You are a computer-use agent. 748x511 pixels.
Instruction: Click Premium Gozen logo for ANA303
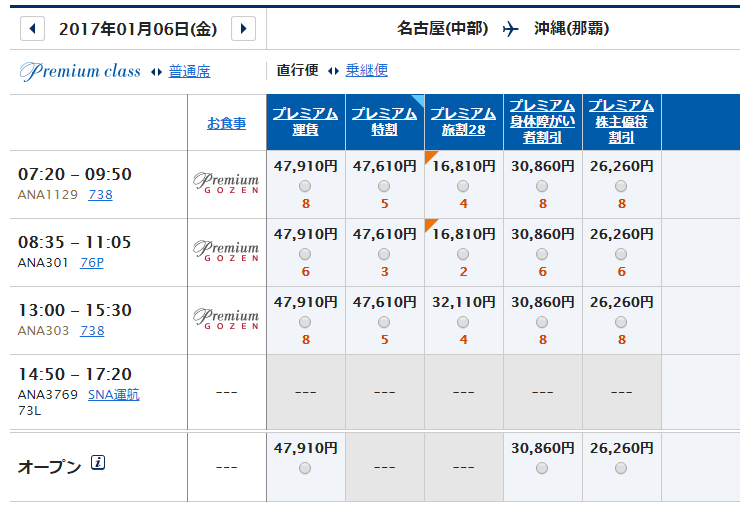pyautogui.click(x=226, y=320)
